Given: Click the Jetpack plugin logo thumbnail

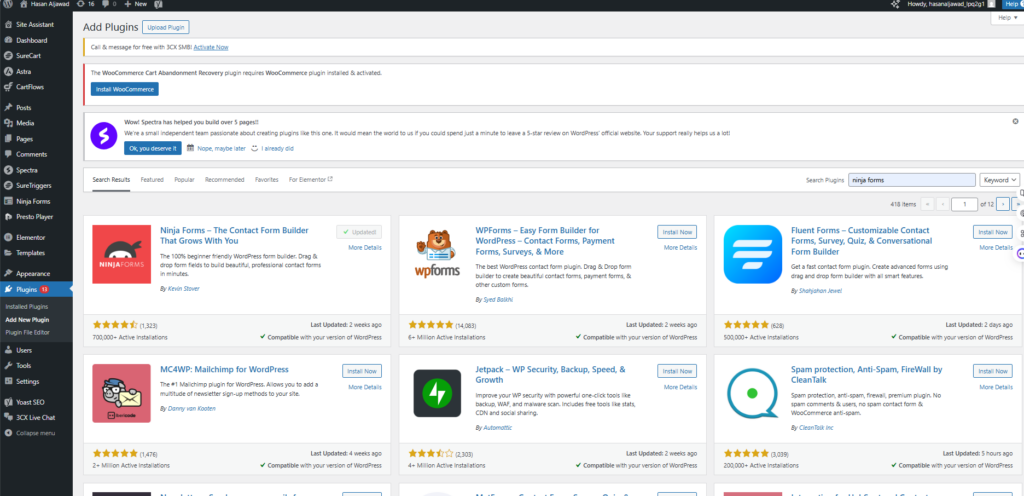Looking at the screenshot, I should point(437,393).
